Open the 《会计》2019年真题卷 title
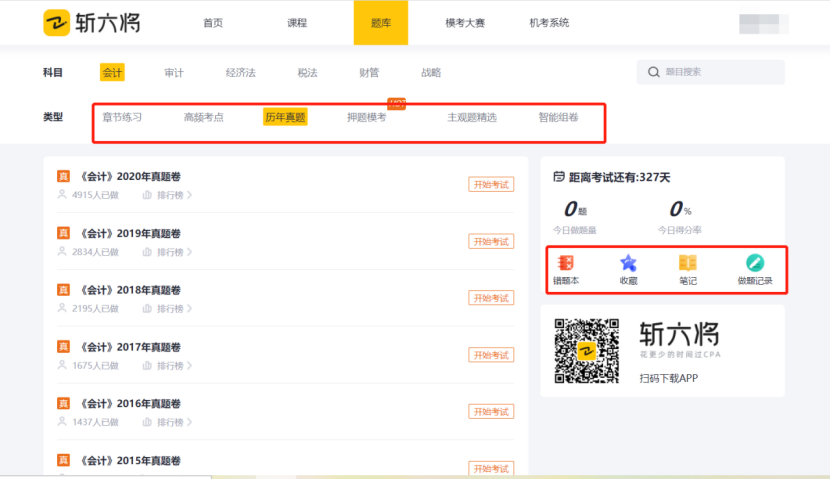Image resolution: width=830 pixels, height=480 pixels. click(130, 233)
